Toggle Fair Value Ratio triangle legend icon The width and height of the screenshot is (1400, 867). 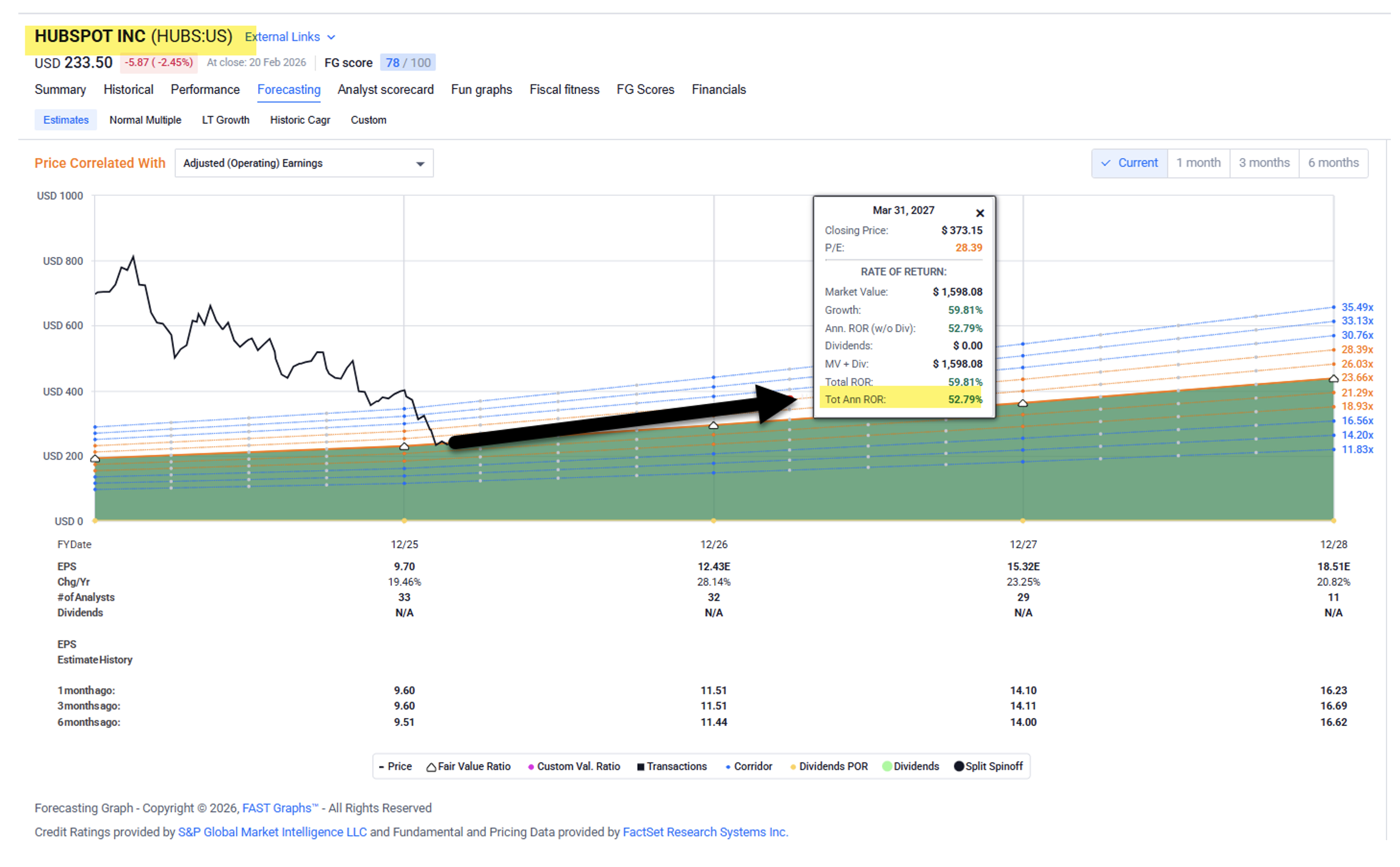431,767
